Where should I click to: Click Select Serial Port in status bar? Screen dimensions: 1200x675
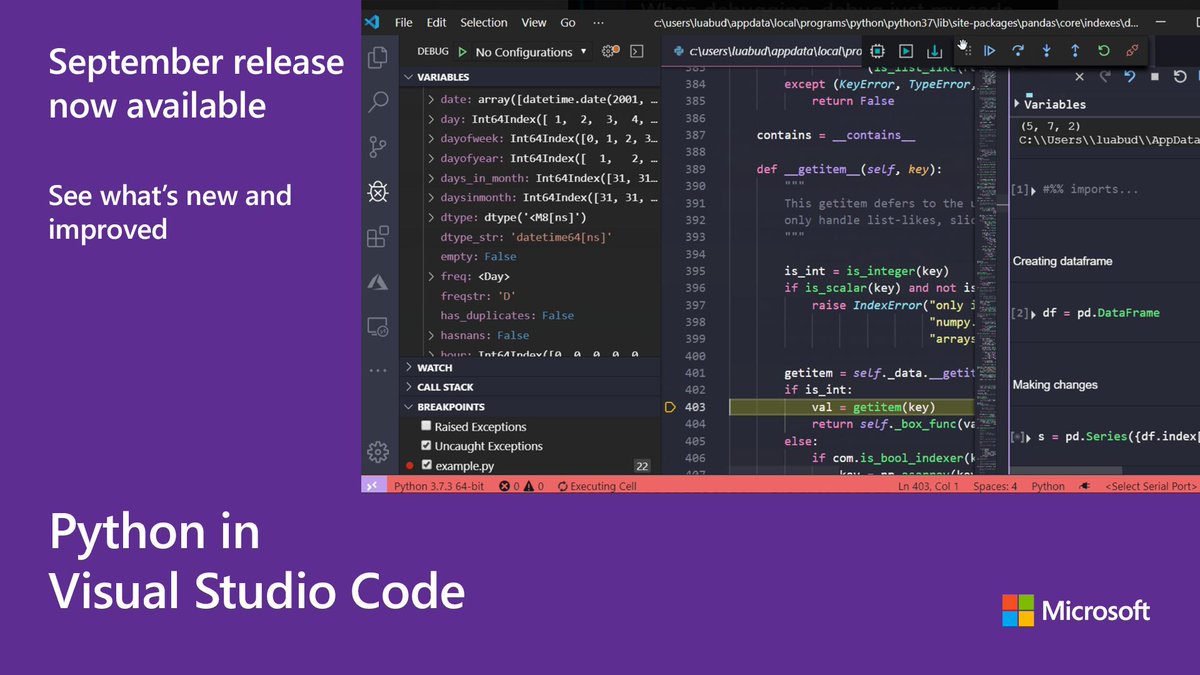1151,486
